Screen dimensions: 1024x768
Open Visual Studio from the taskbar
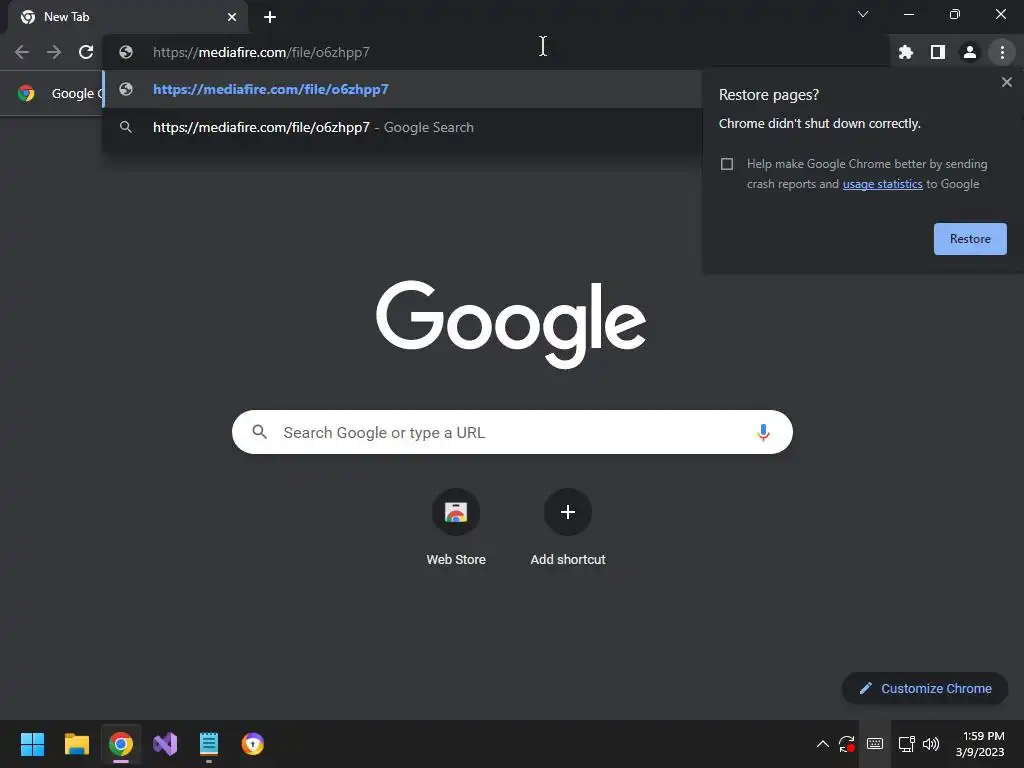click(165, 744)
